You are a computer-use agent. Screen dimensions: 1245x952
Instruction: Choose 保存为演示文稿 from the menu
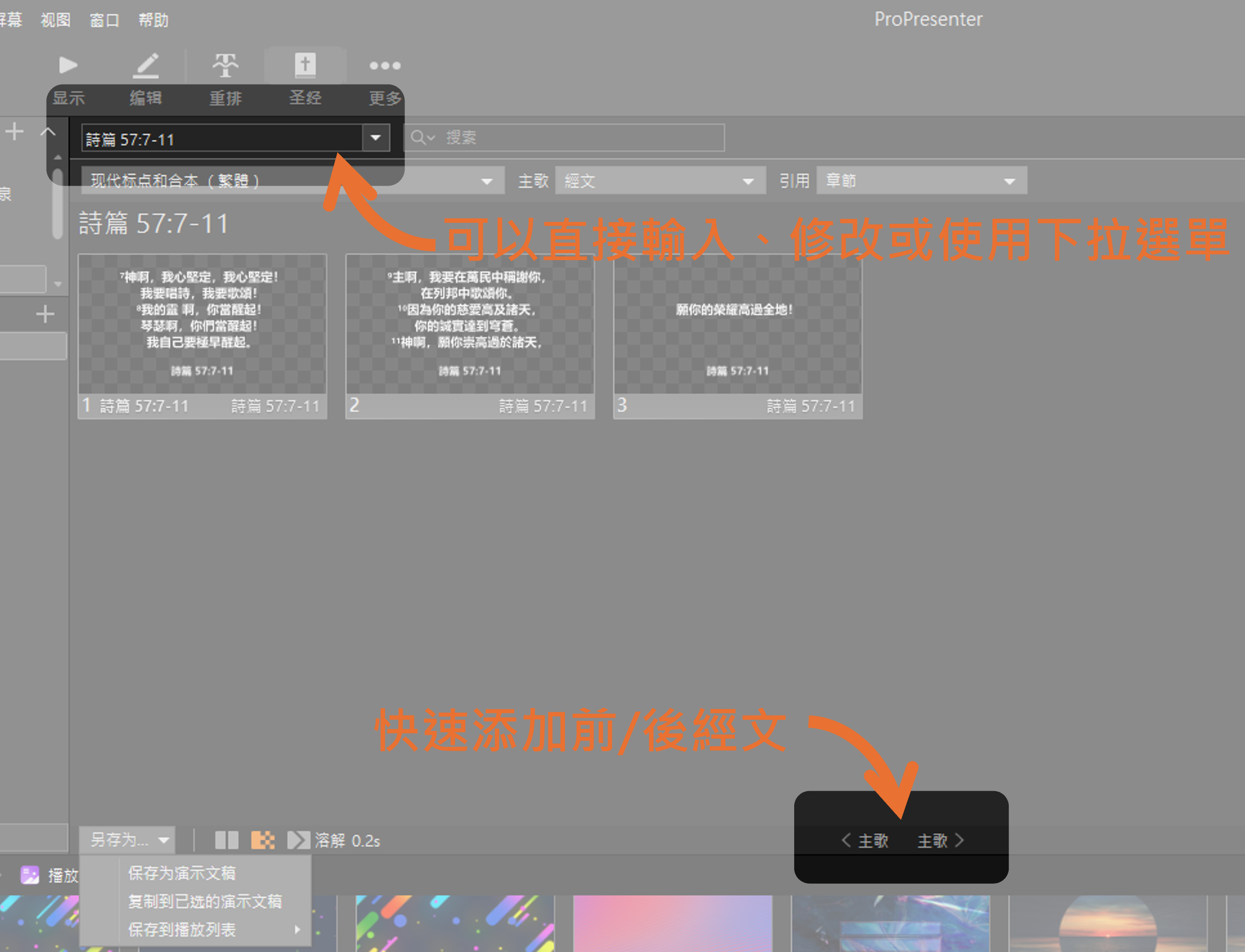point(182,873)
